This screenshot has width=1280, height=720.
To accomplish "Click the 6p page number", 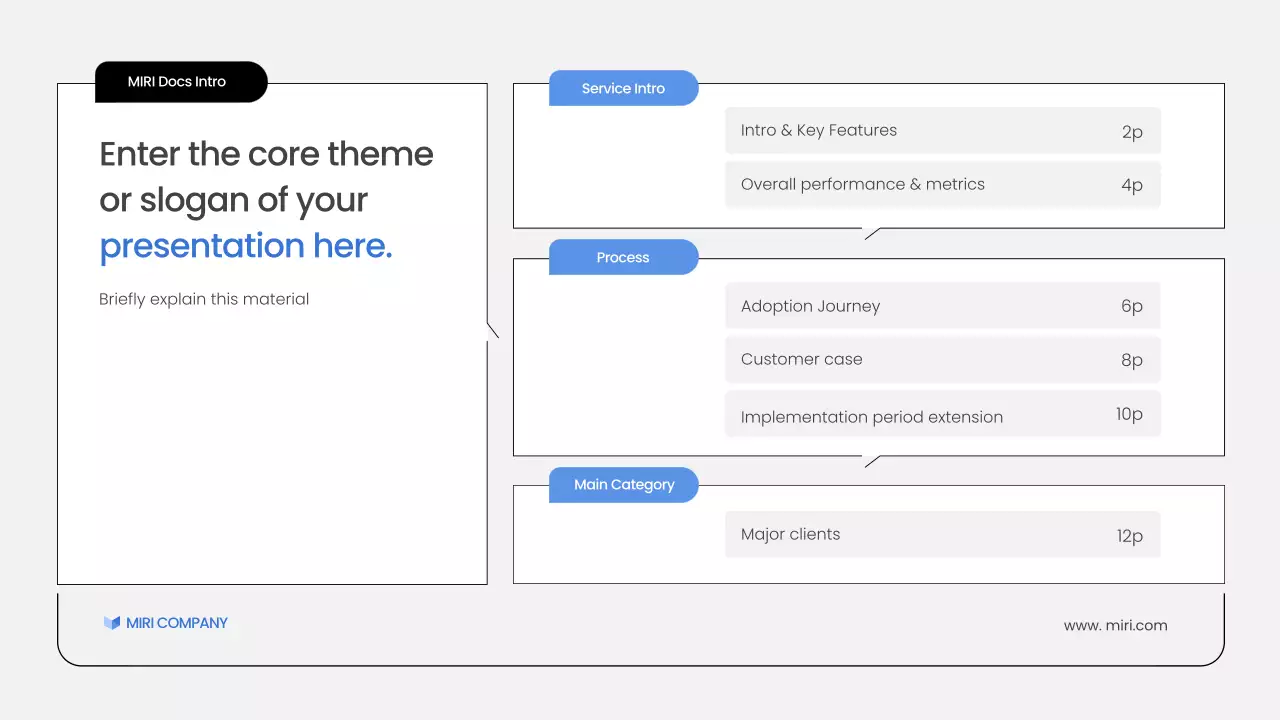I will pos(1131,306).
